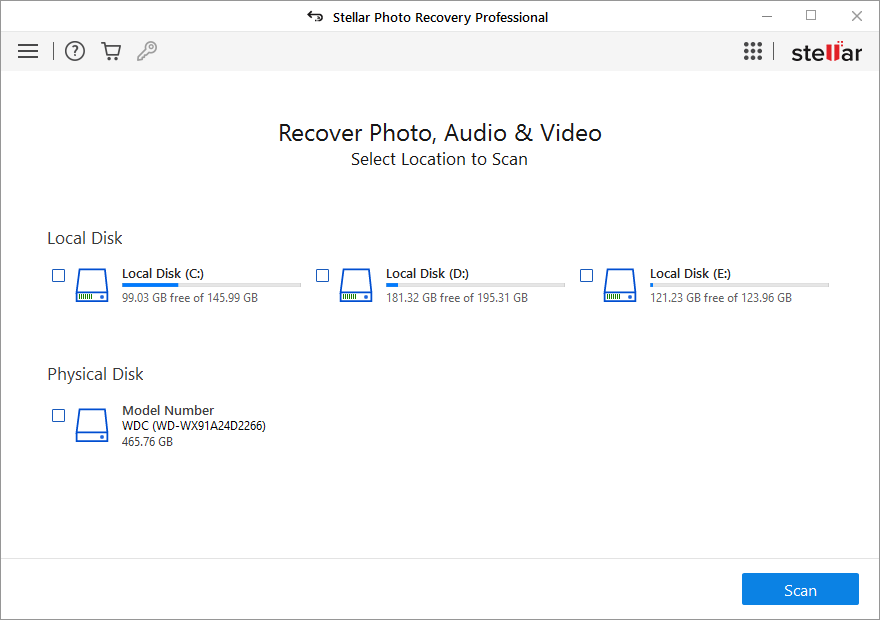Click the WDC physical disk drive icon
Image resolution: width=880 pixels, height=620 pixels.
click(x=91, y=425)
